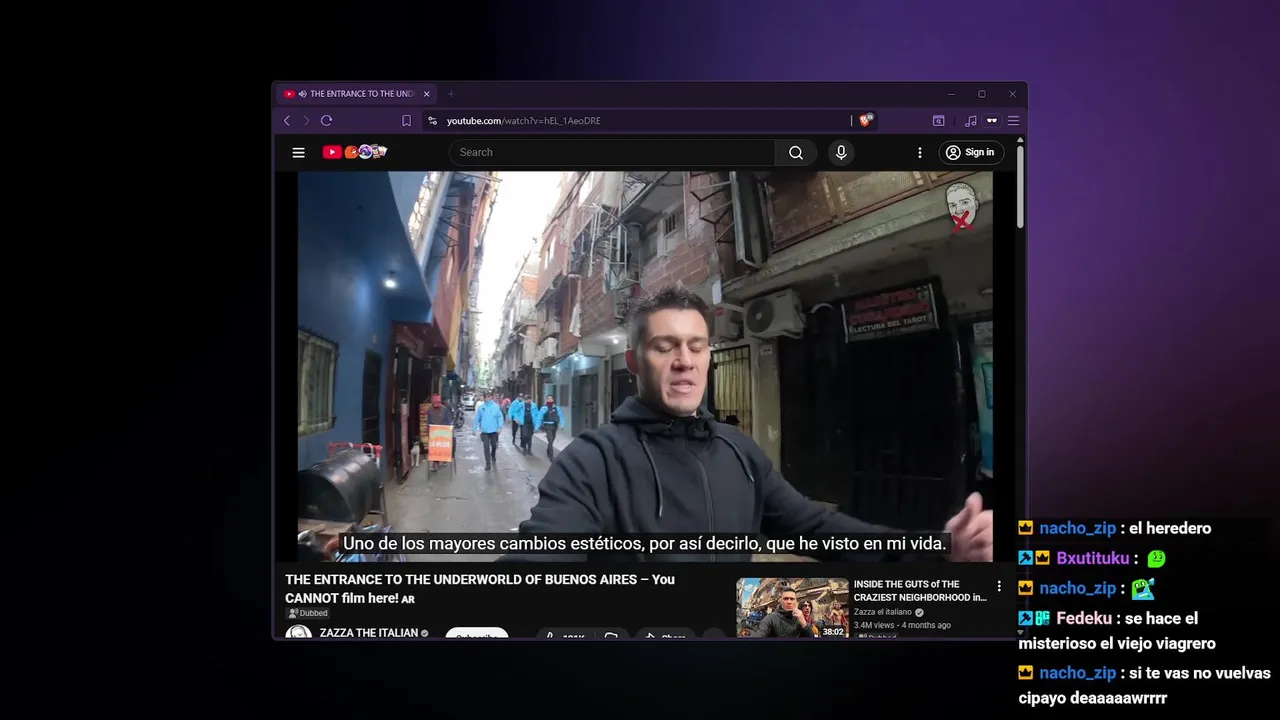The height and width of the screenshot is (720, 1280).
Task: Click '3.4M views - 4 months ago' text
Action: click(902, 625)
